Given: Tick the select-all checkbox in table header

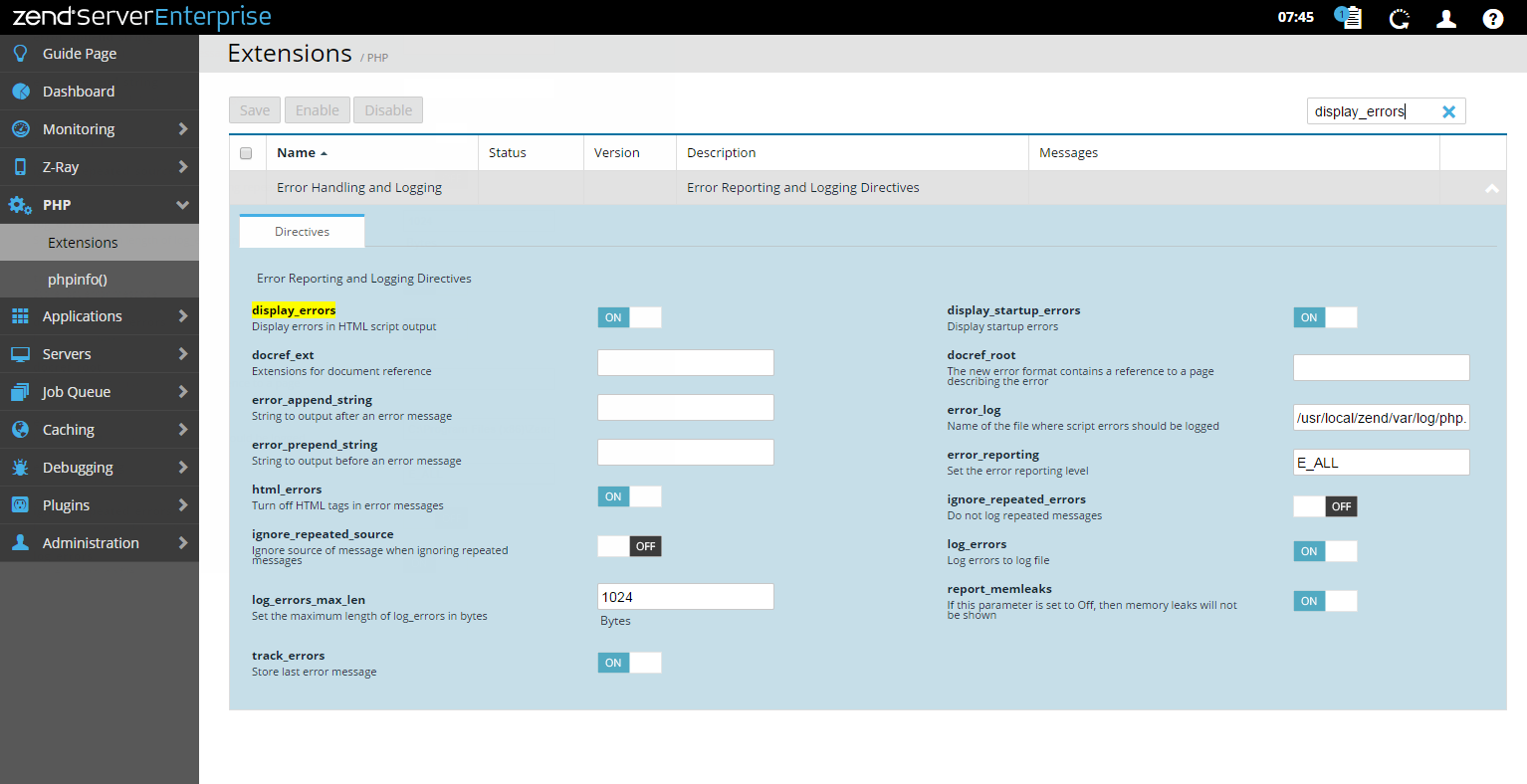Looking at the screenshot, I should pyautogui.click(x=246, y=153).
